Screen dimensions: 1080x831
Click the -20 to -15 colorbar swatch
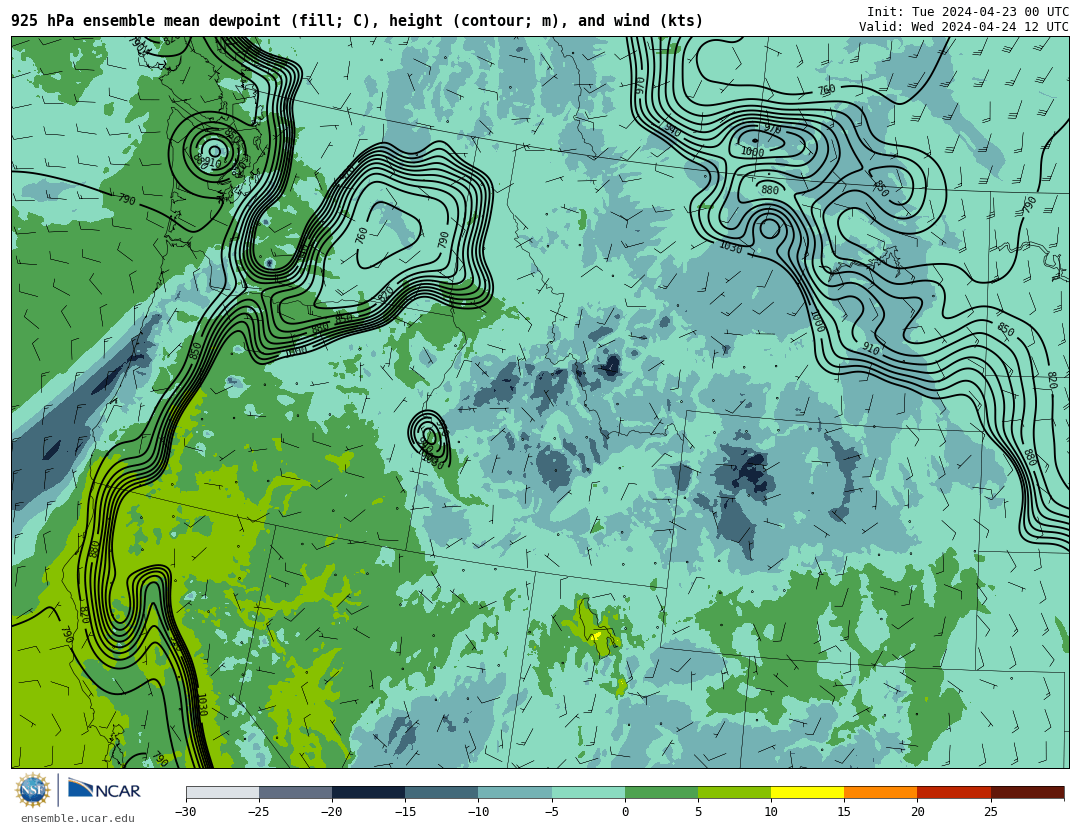click(x=368, y=792)
